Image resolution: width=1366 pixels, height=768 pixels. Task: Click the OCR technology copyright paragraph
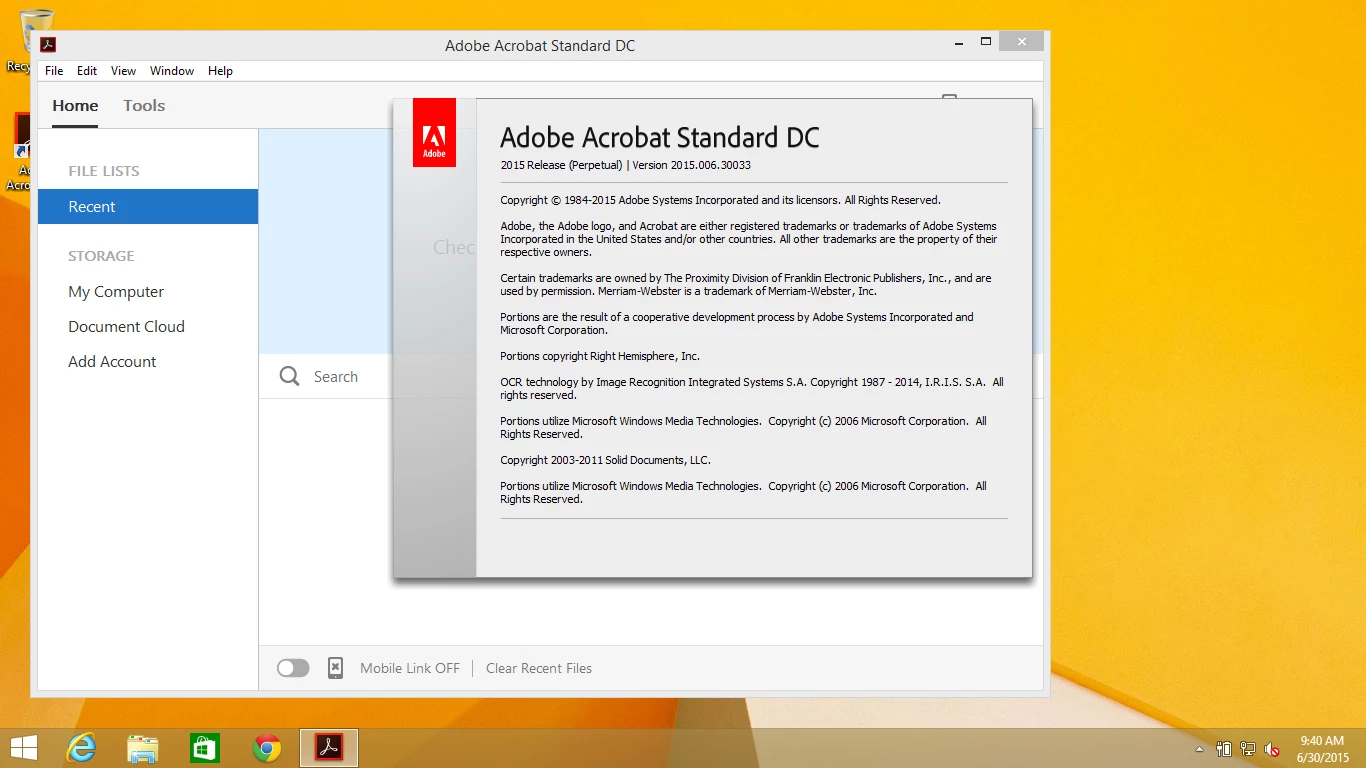point(752,388)
